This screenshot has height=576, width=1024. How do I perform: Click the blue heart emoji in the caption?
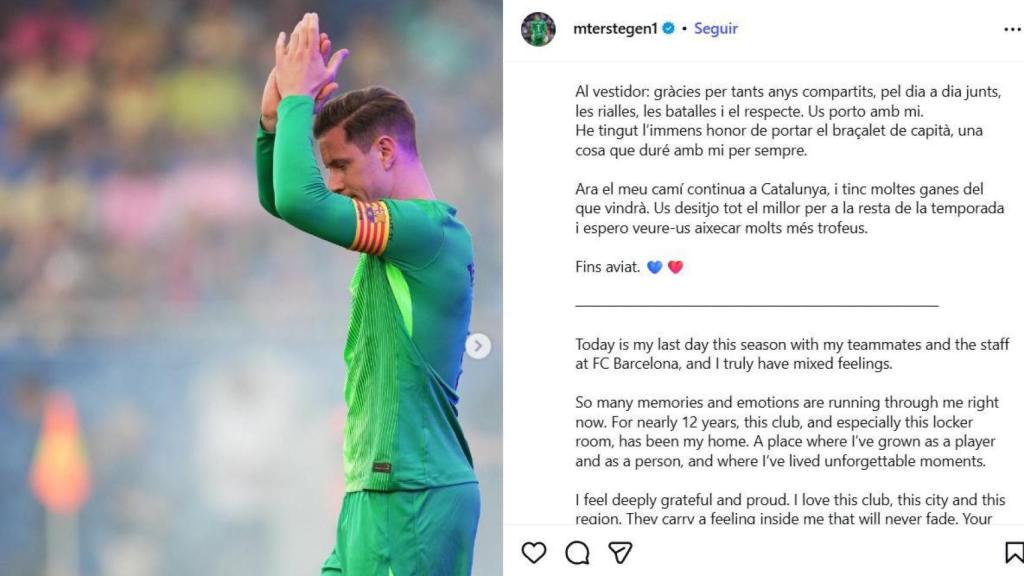click(x=654, y=265)
